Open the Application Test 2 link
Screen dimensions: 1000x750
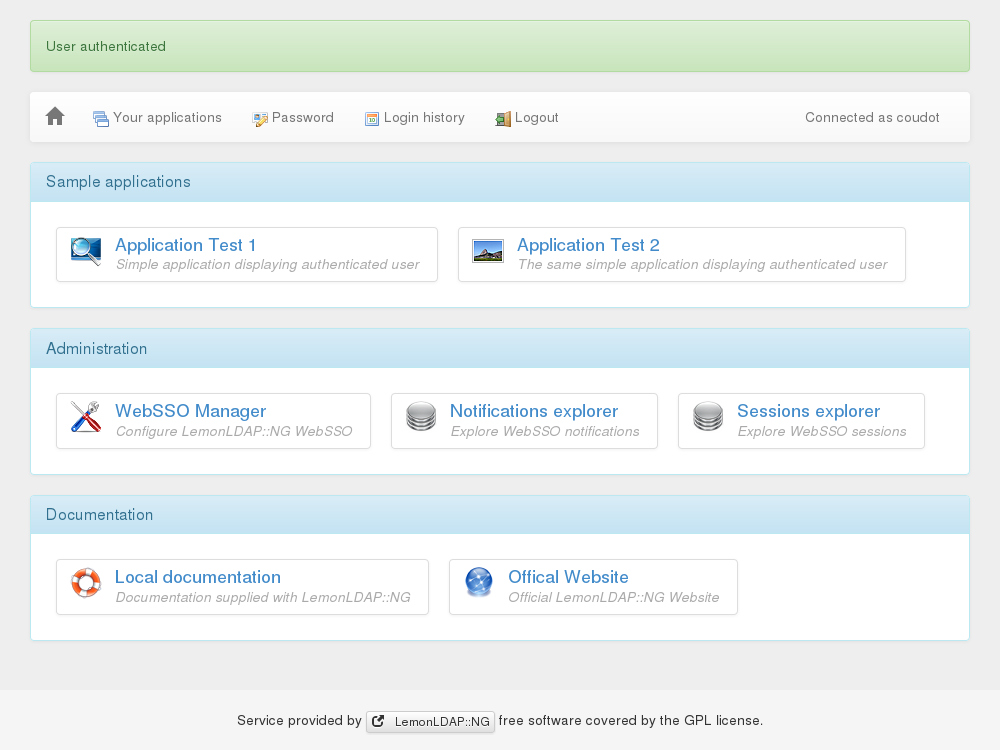[588, 245]
